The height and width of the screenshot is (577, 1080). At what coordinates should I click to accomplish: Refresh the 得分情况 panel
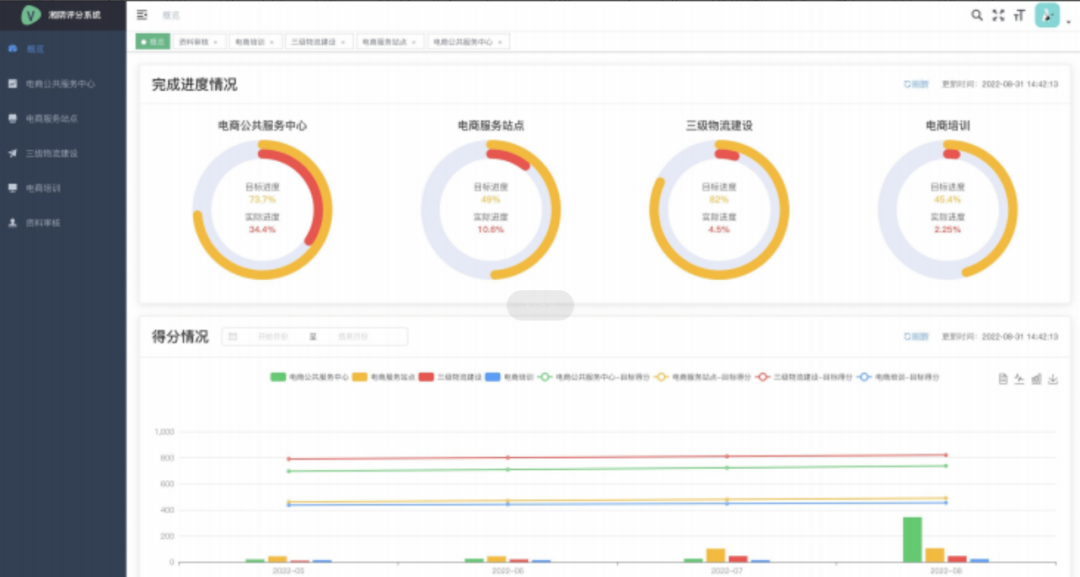[916, 337]
